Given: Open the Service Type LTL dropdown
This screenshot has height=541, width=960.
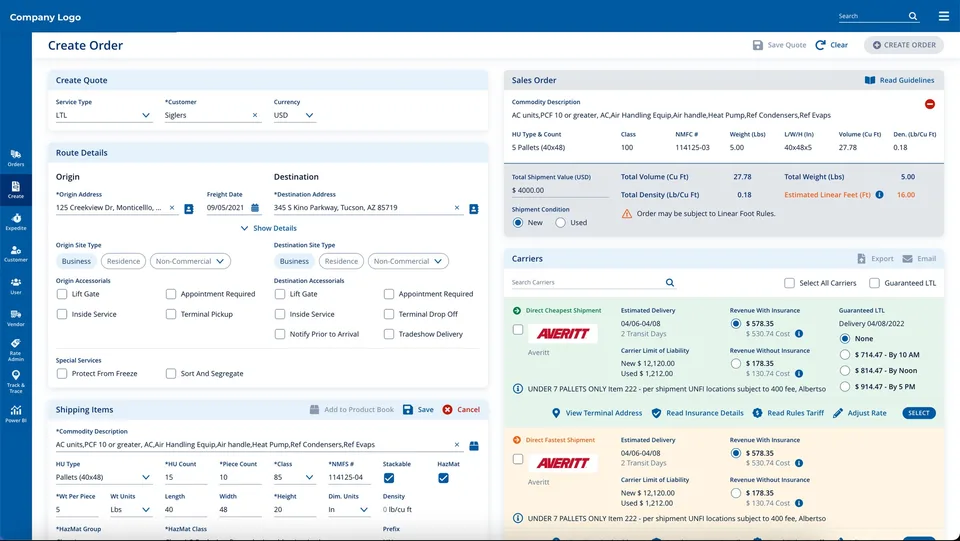Looking at the screenshot, I should pos(103,115).
